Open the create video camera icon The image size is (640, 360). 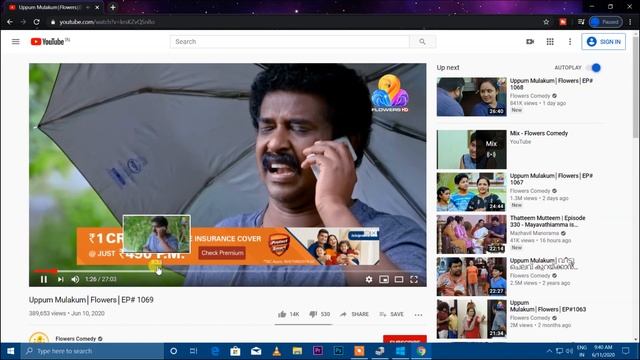pos(530,42)
